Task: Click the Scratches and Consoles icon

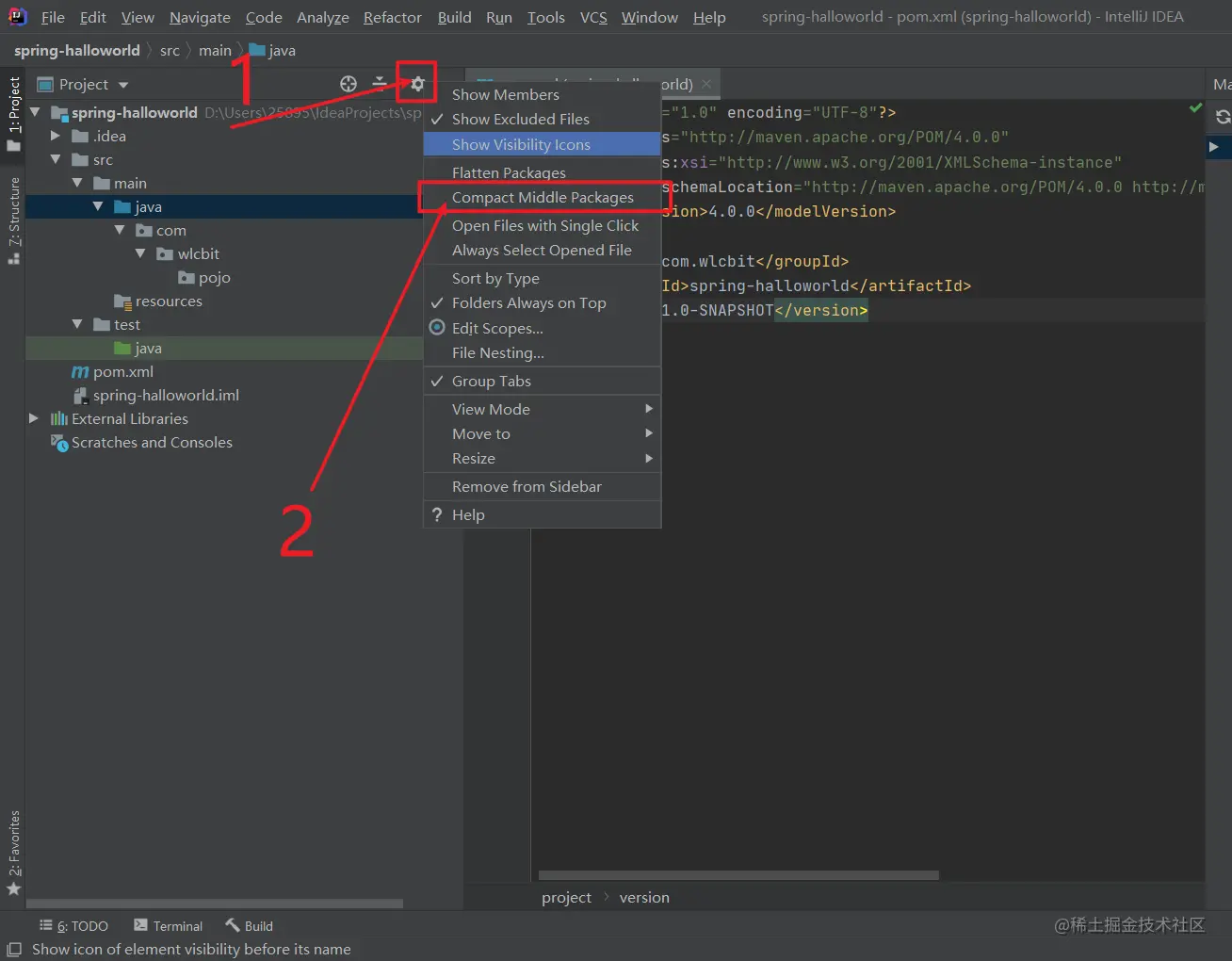Action: (x=59, y=443)
